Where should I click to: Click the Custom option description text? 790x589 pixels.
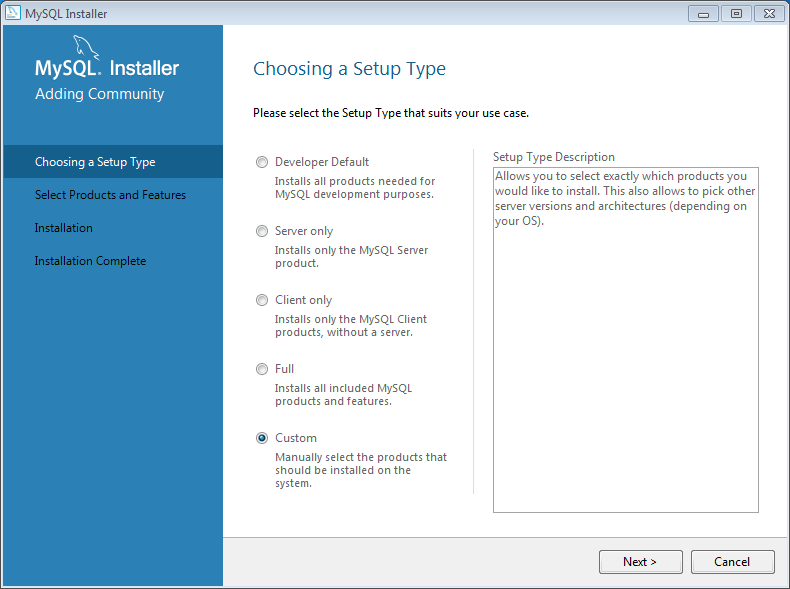pos(361,470)
